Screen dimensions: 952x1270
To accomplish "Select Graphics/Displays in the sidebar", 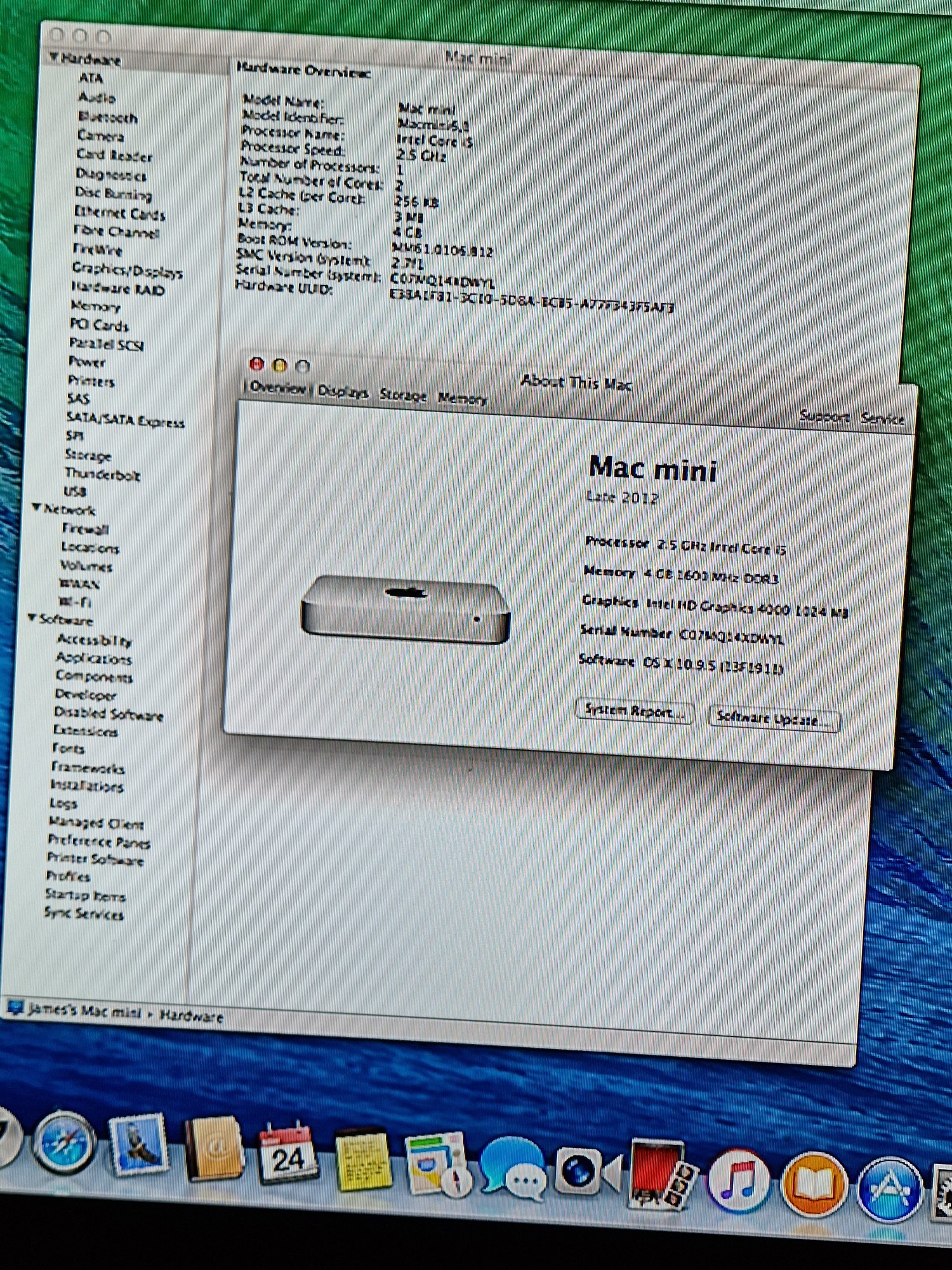I will coord(127,270).
